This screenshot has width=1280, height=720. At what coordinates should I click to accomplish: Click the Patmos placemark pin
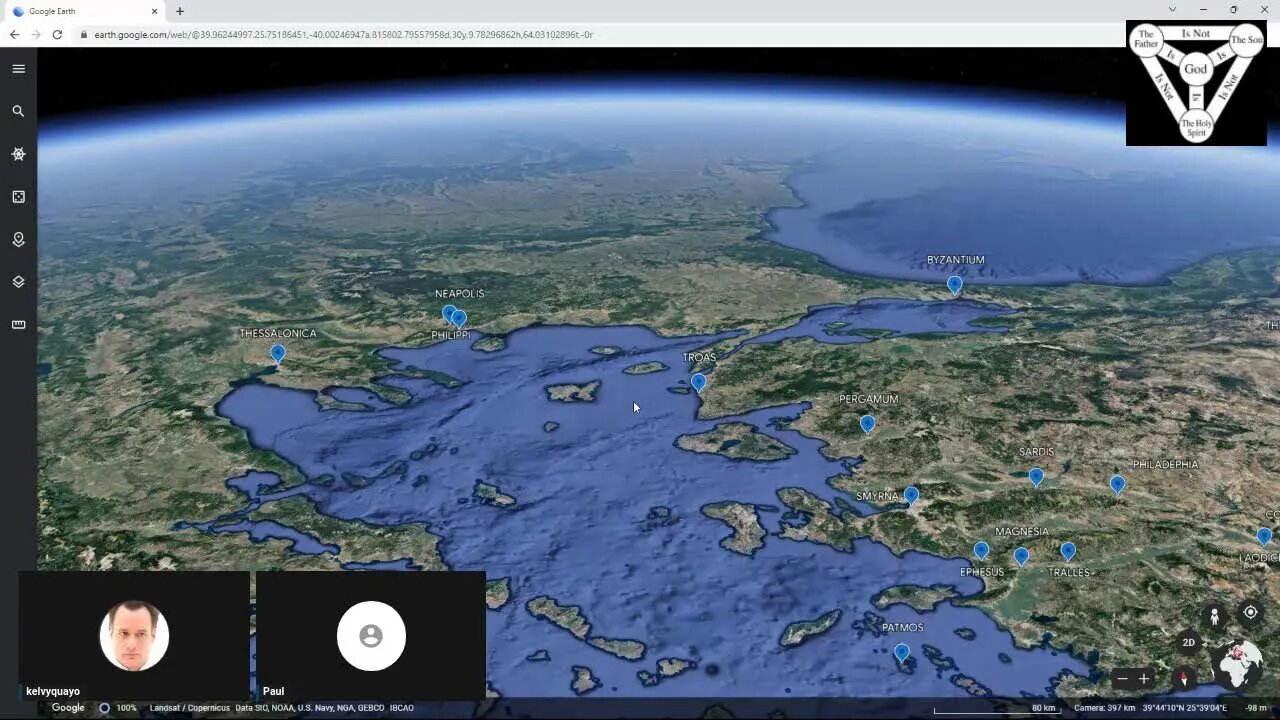coord(901,653)
